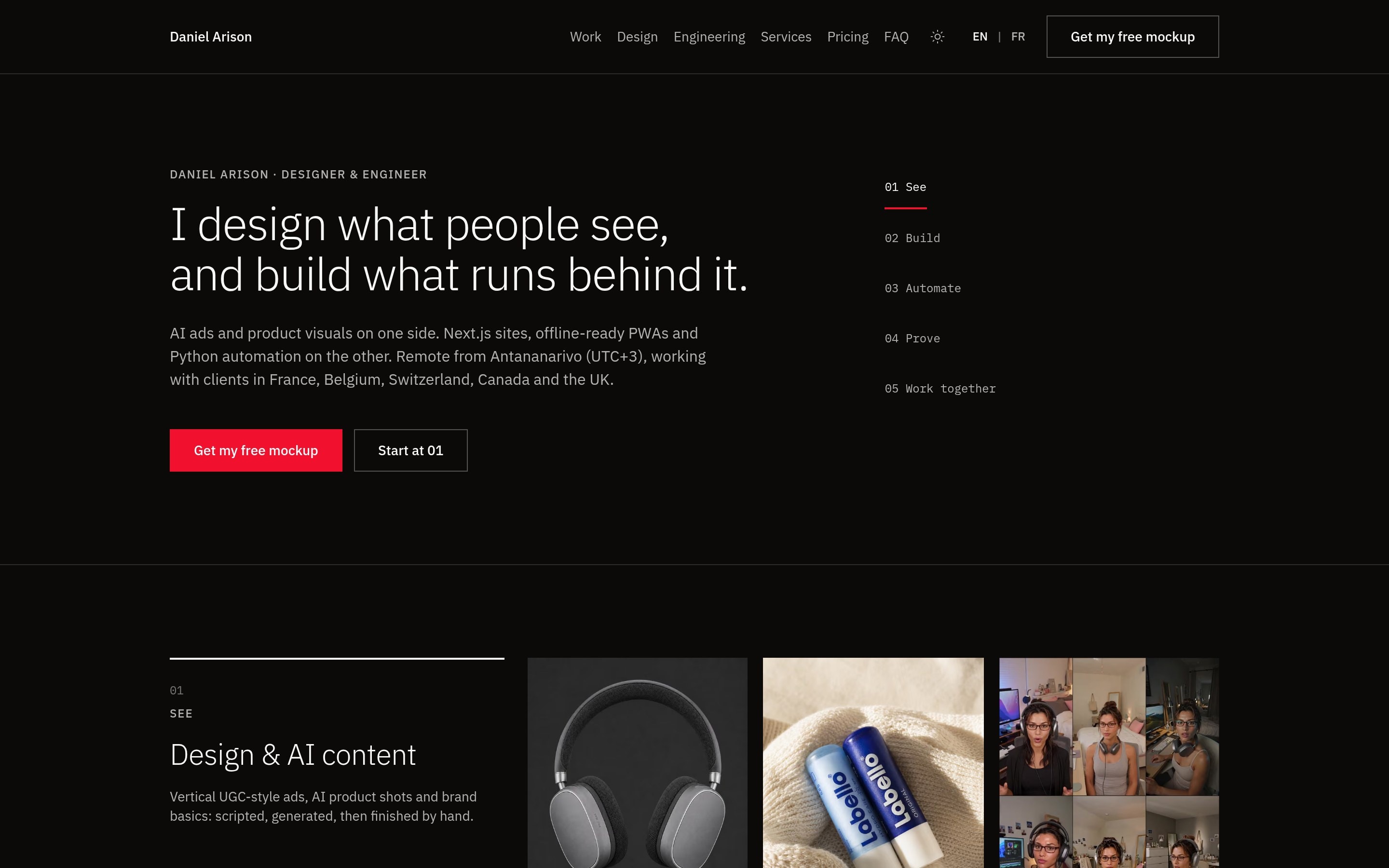Open the Work nav item
Screen dimensions: 1389x868
point(586,37)
